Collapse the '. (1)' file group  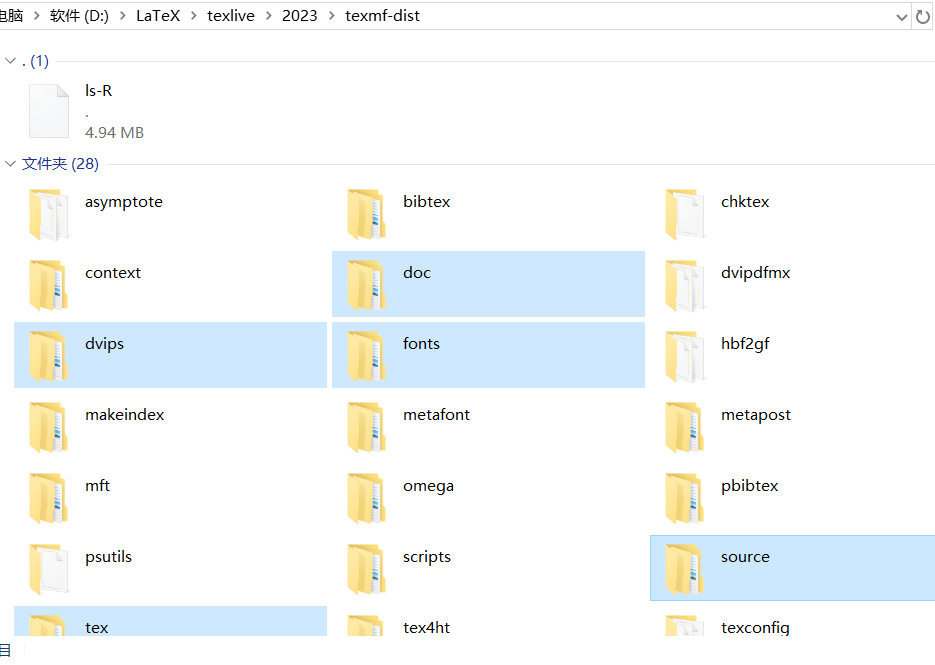click(x=10, y=62)
